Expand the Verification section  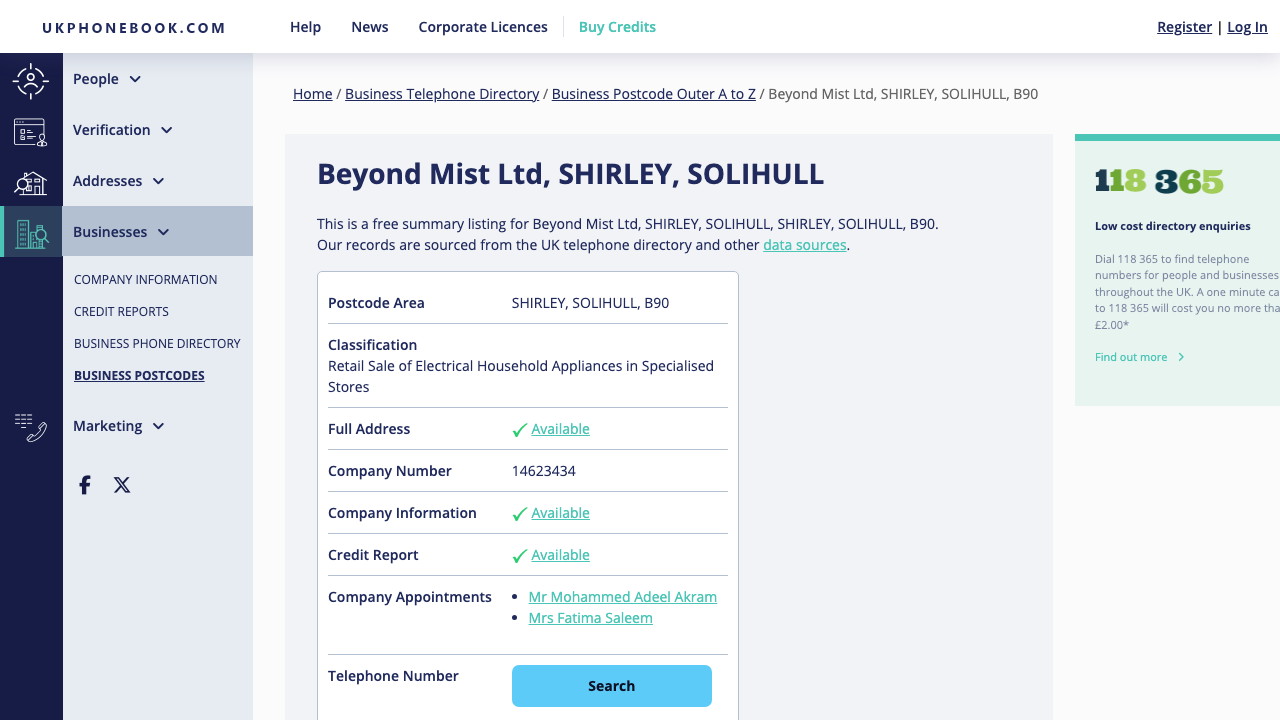(x=168, y=130)
